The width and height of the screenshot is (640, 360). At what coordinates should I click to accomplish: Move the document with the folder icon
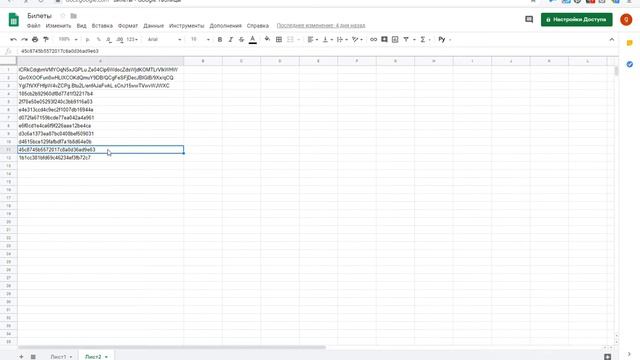pyautogui.click(x=73, y=16)
